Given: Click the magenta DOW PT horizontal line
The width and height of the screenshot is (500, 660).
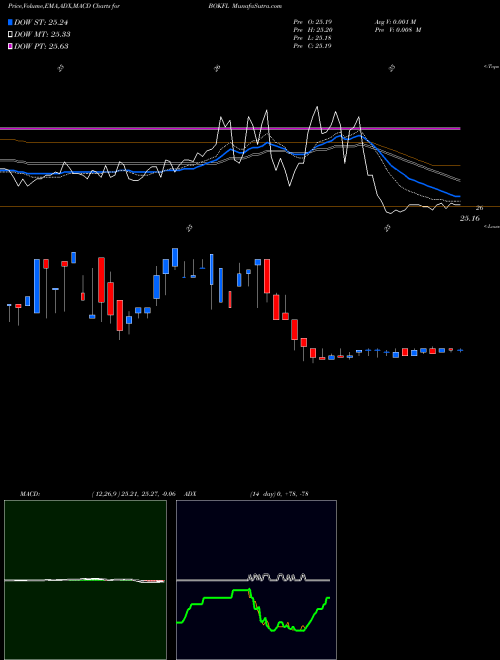Looking at the screenshot, I should pyautogui.click(x=230, y=128).
